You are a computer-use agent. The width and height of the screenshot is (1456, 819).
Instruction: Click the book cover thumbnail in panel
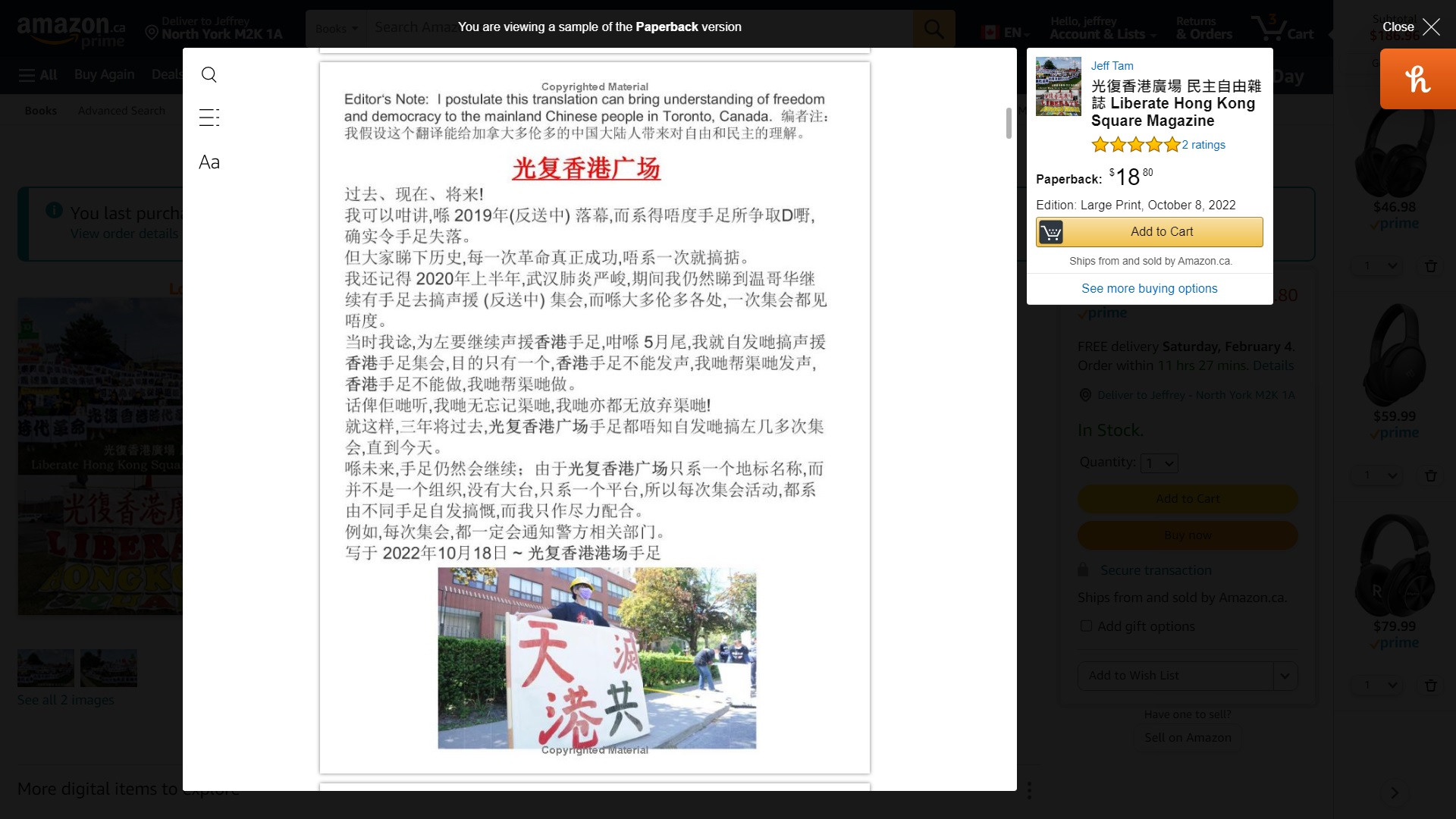coord(1059,86)
